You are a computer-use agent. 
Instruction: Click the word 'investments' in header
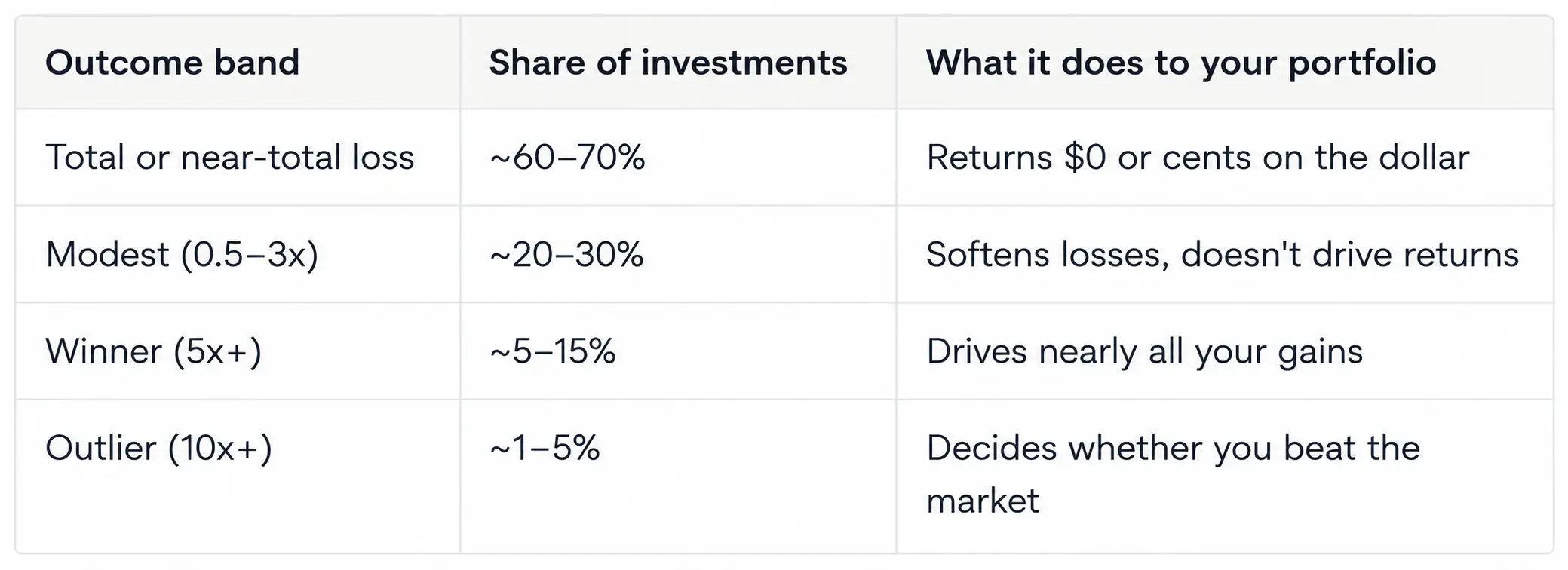pos(744,63)
